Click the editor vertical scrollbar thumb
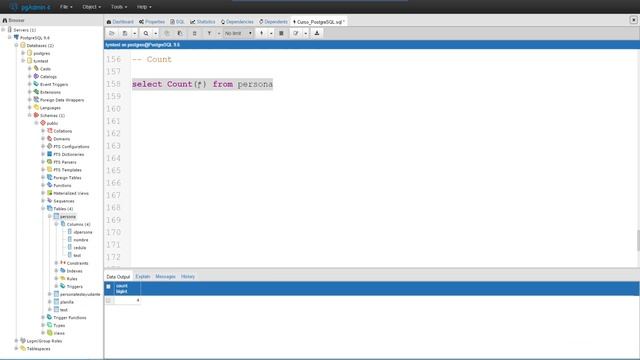 coord(638,240)
